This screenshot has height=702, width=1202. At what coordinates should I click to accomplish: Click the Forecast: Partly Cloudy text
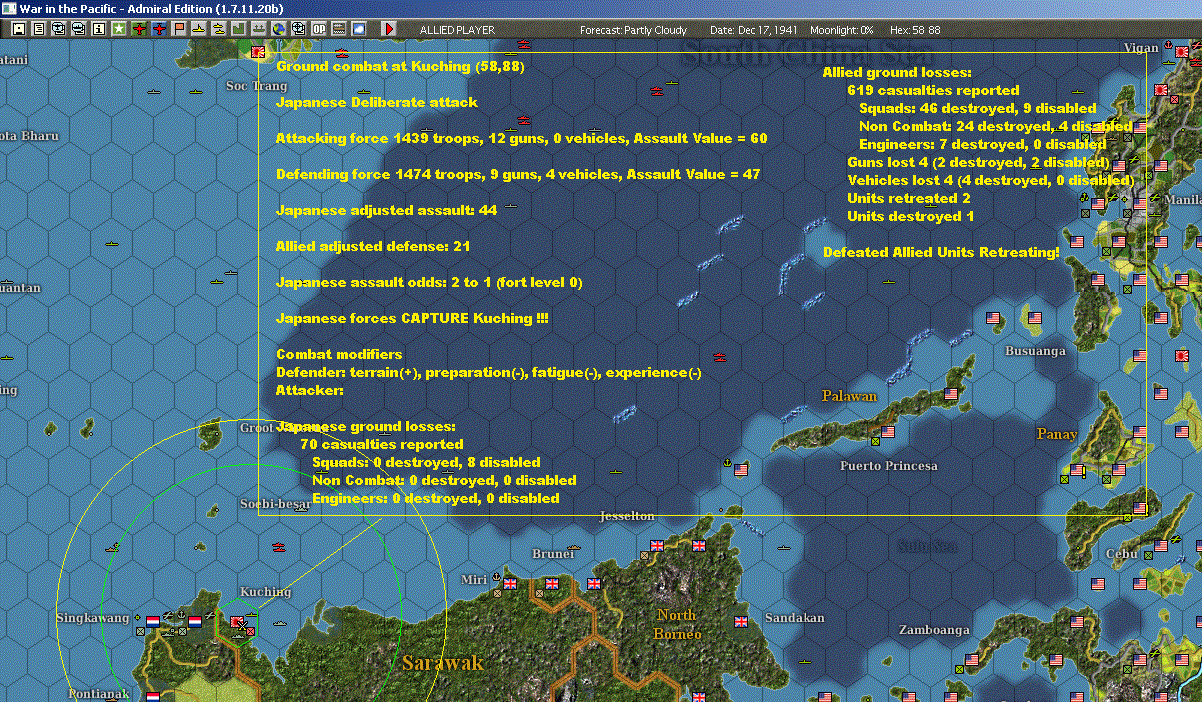634,30
